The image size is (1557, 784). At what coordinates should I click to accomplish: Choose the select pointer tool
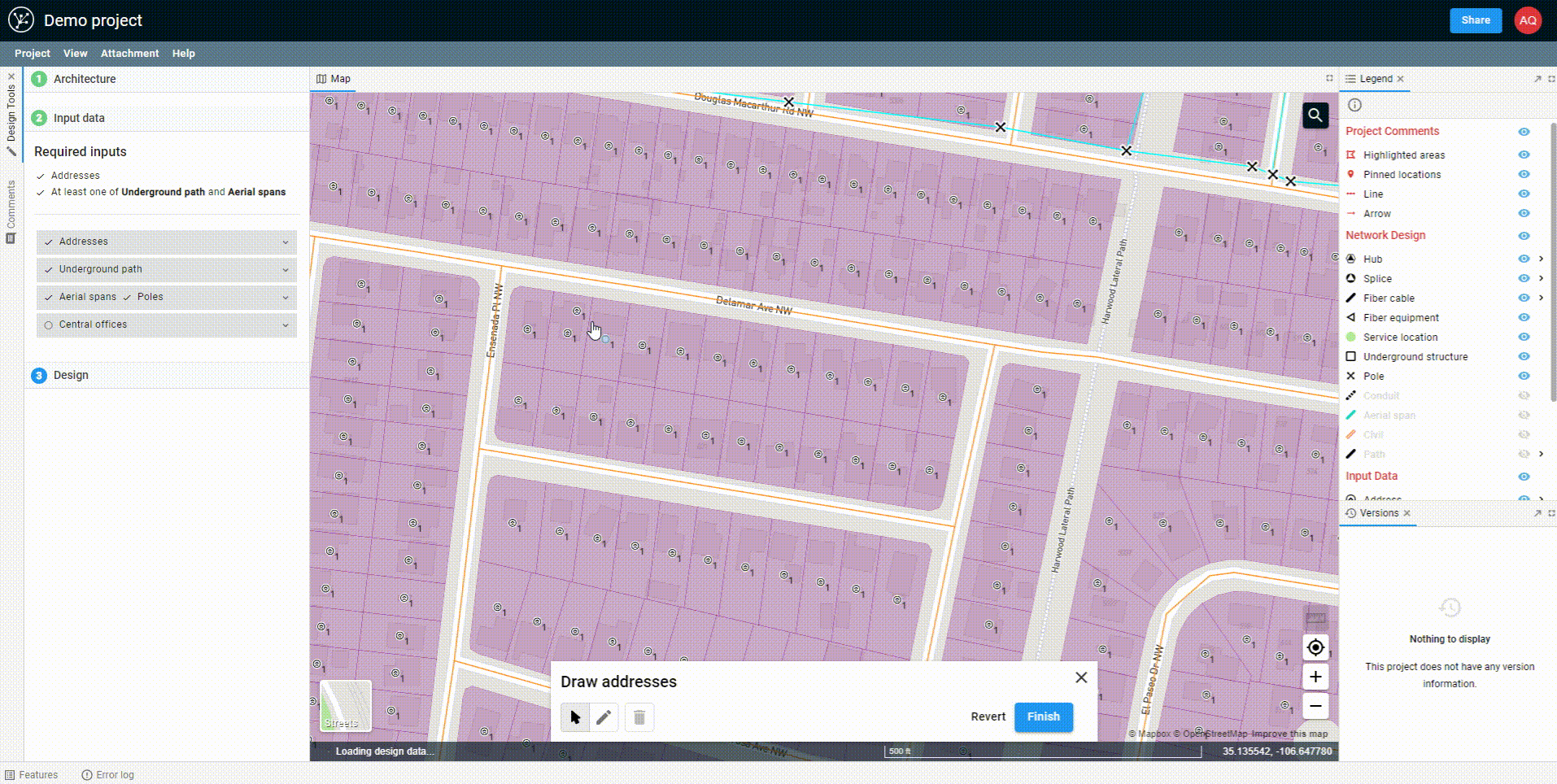point(575,717)
